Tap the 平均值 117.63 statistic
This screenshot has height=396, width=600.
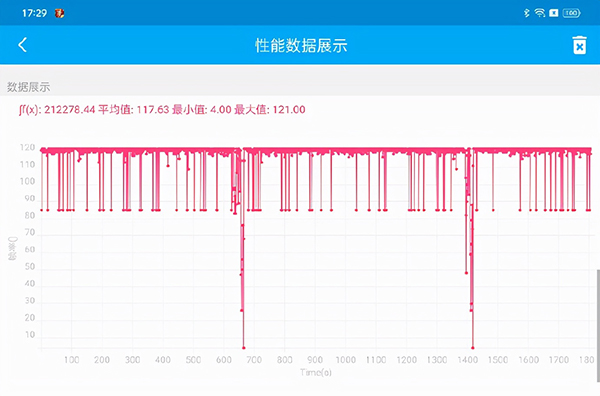134,110
